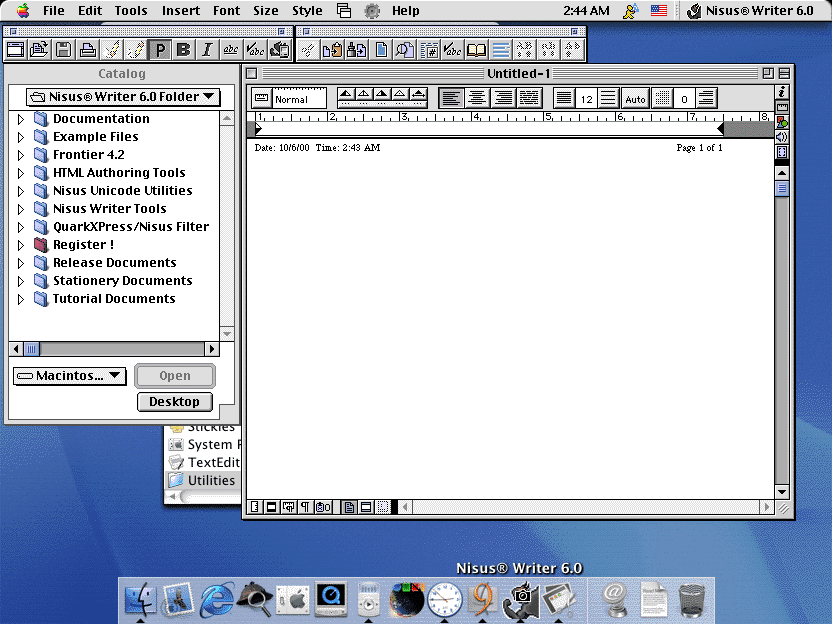Click the document scroll down arrow

click(782, 492)
